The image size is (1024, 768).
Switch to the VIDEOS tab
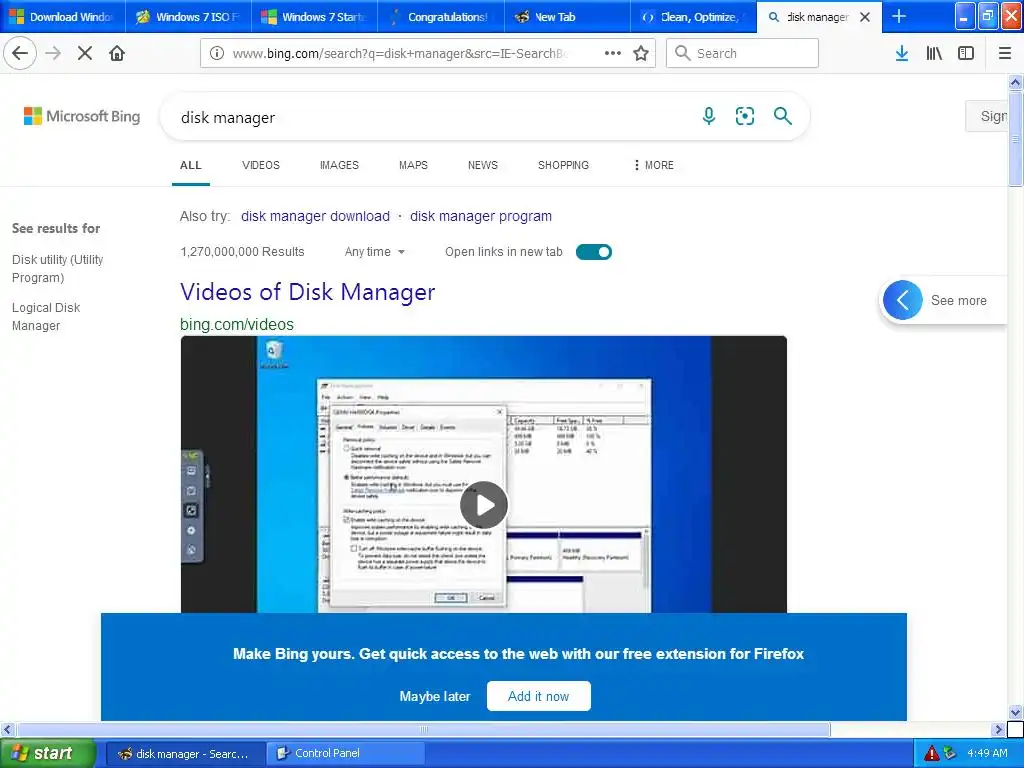pyautogui.click(x=261, y=165)
